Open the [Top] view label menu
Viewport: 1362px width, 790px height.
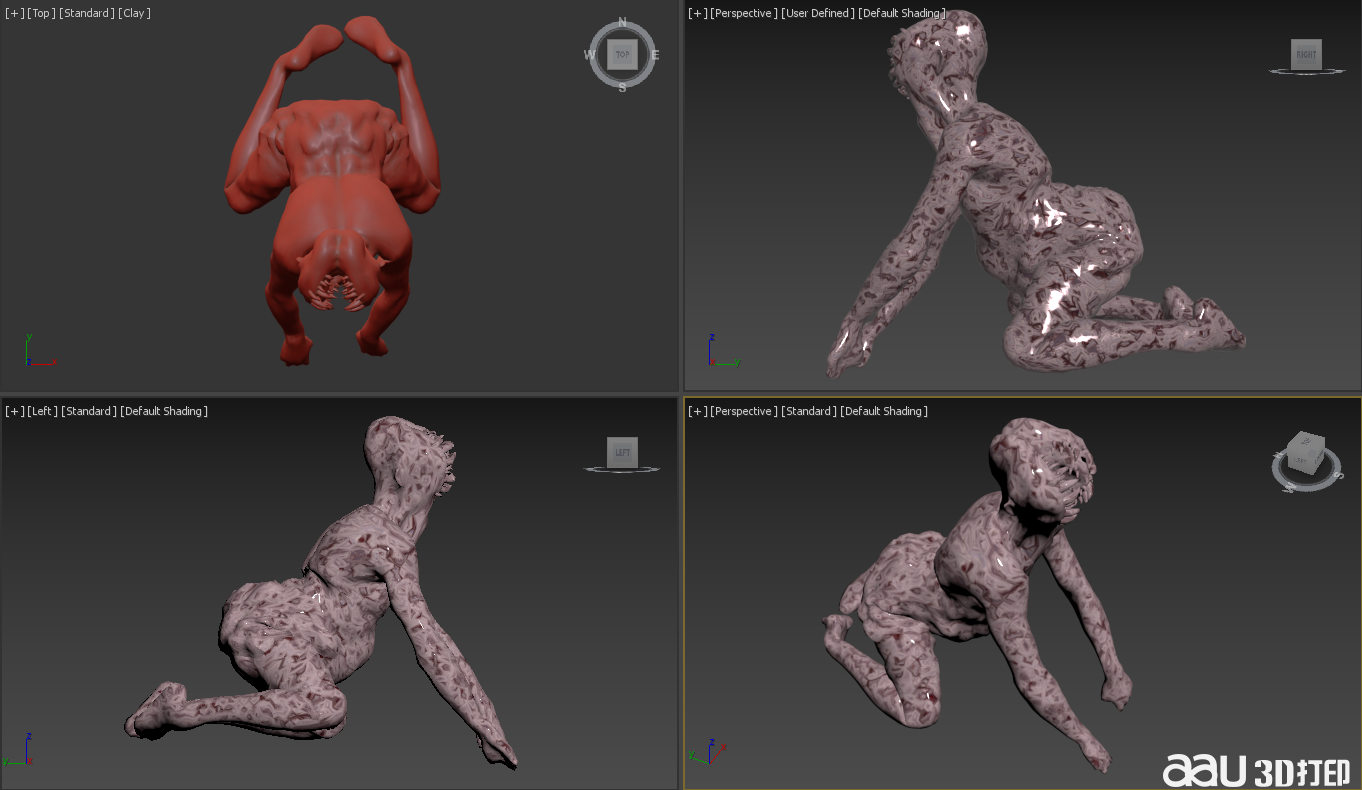click(x=41, y=13)
